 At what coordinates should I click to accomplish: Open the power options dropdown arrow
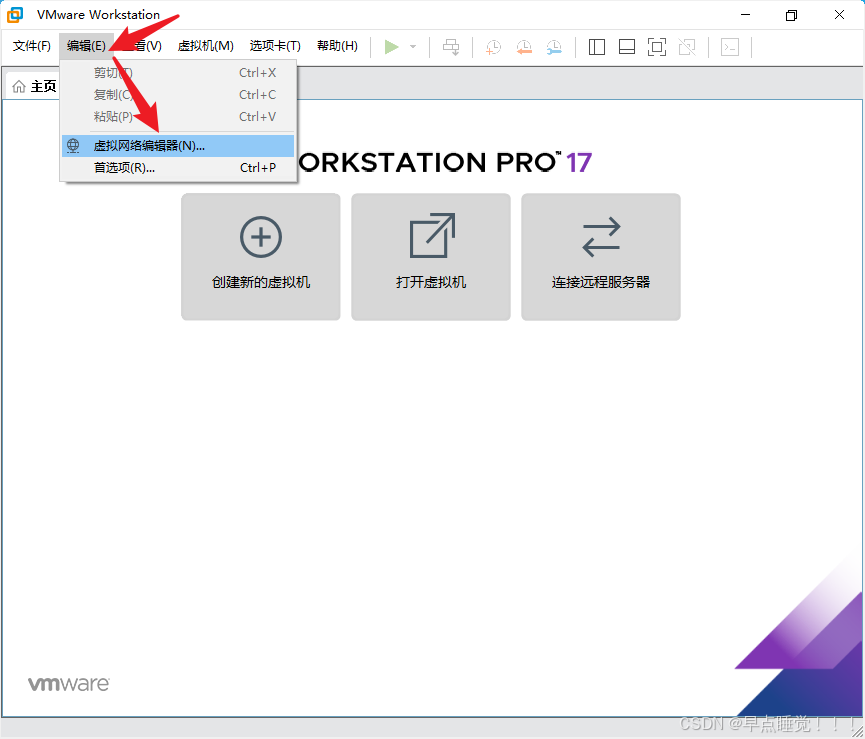point(413,47)
